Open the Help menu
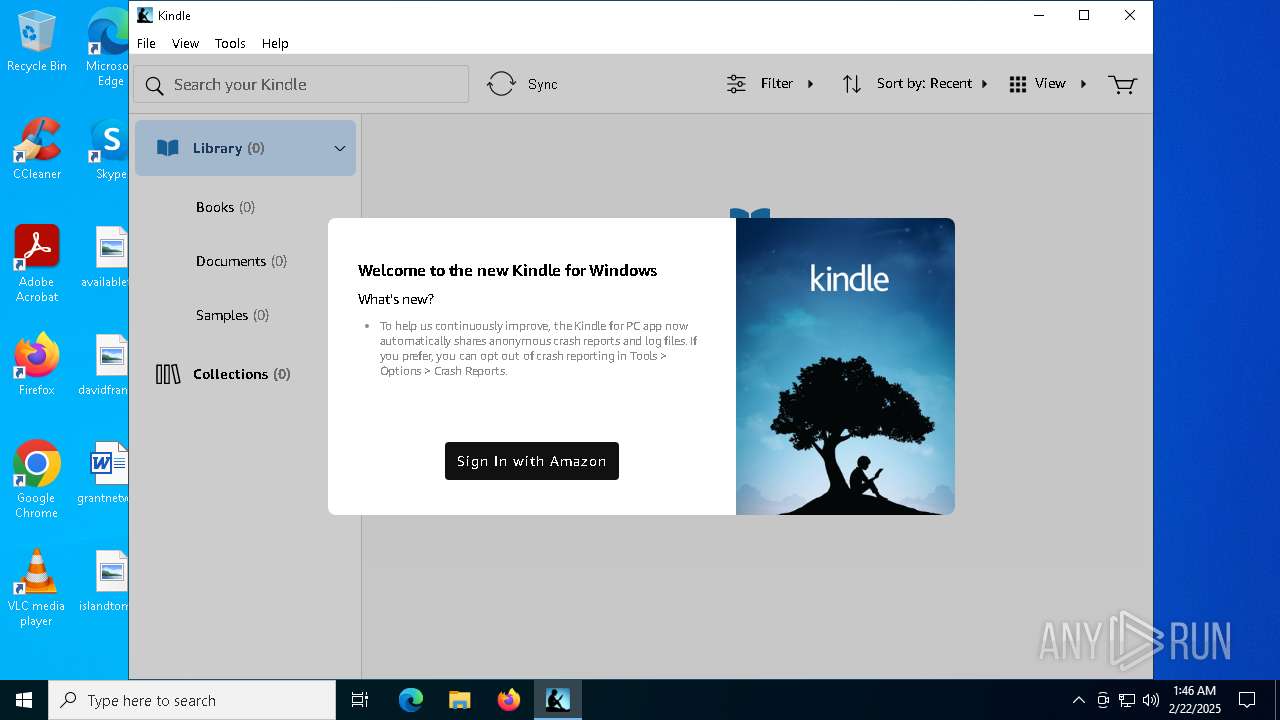 pyautogui.click(x=275, y=43)
